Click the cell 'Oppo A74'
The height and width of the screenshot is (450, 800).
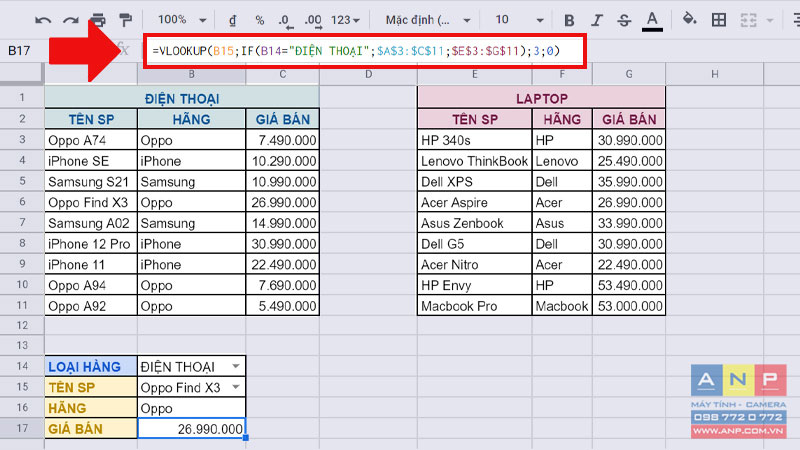click(x=91, y=140)
